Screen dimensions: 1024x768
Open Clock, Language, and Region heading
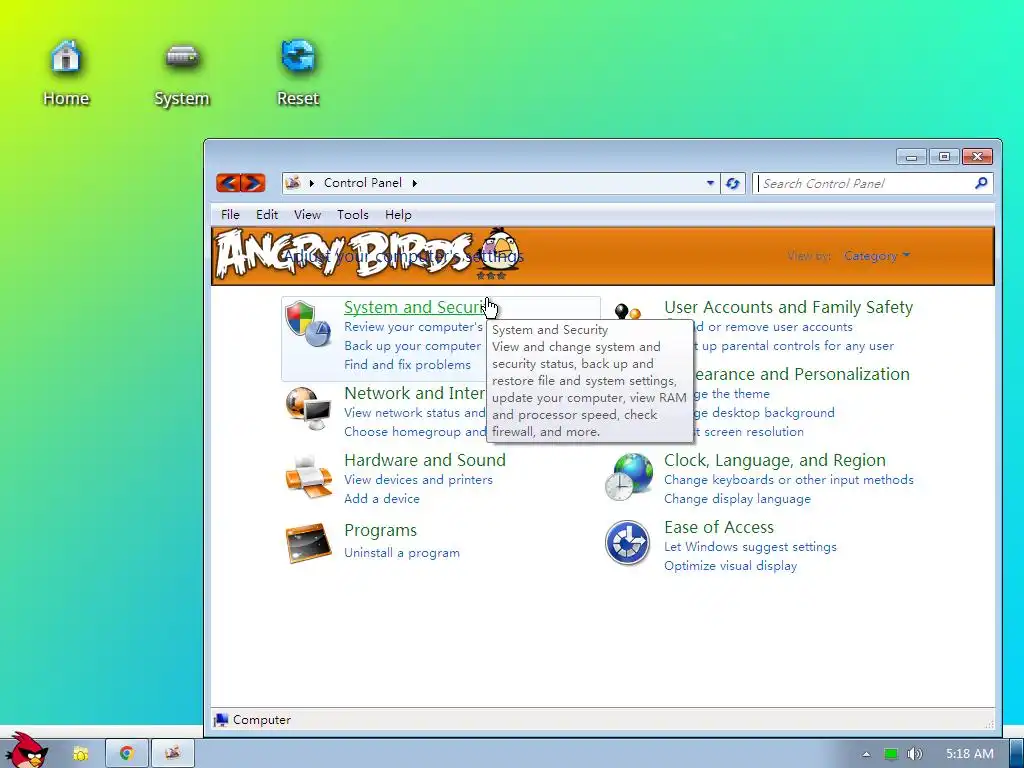[775, 460]
